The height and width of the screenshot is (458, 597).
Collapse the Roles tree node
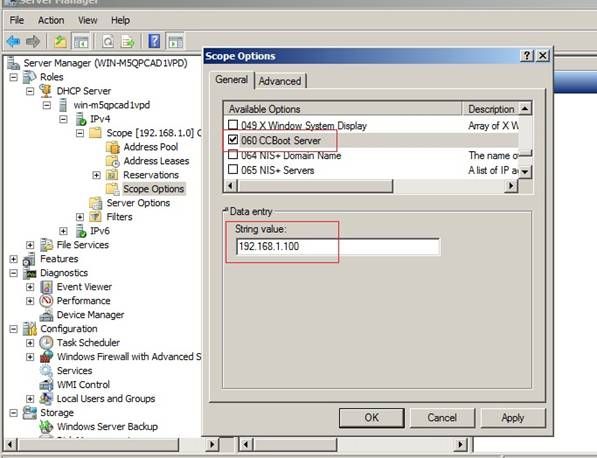pos(14,77)
